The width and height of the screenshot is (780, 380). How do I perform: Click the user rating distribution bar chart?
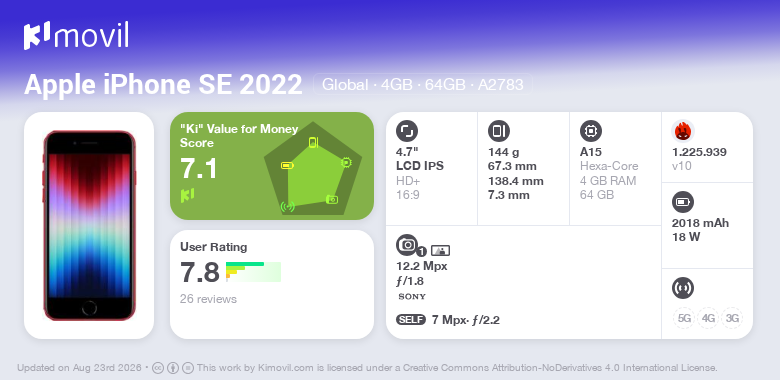(x=253, y=272)
